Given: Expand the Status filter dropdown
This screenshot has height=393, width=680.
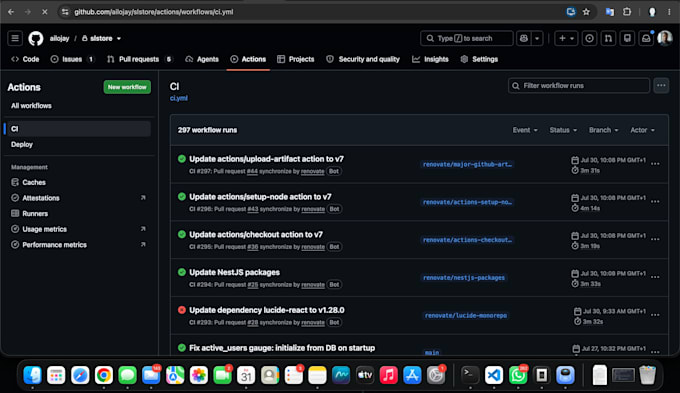Looking at the screenshot, I should (x=563, y=130).
